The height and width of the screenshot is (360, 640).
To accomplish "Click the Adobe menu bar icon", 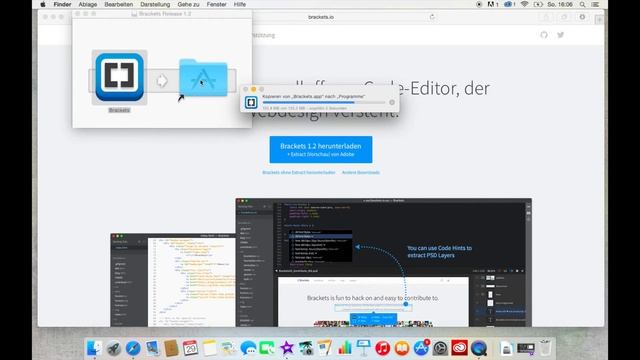I will 493,4.
